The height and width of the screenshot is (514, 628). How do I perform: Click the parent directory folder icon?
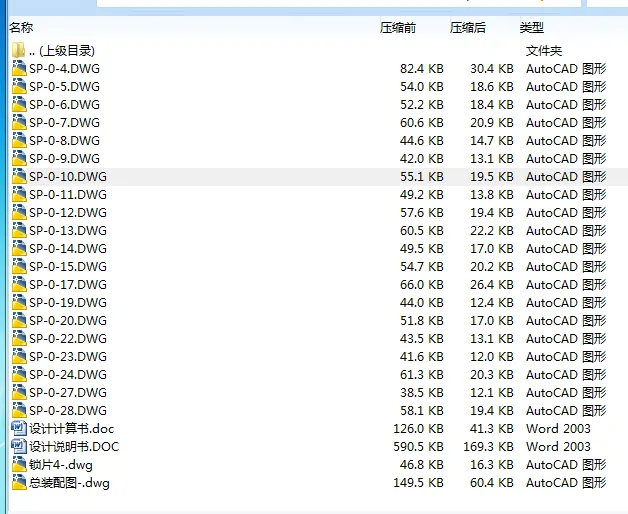point(18,50)
